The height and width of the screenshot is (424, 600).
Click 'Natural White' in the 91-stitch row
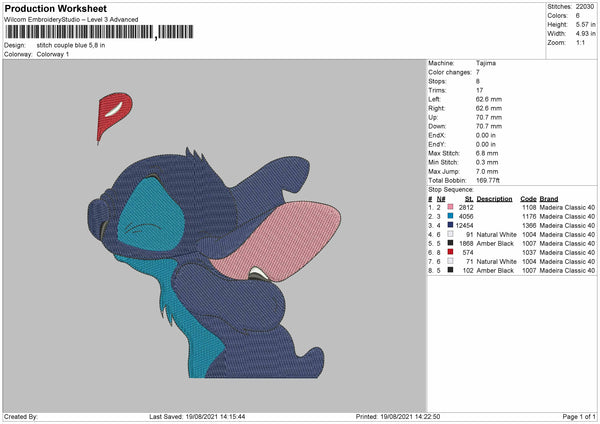pos(496,234)
